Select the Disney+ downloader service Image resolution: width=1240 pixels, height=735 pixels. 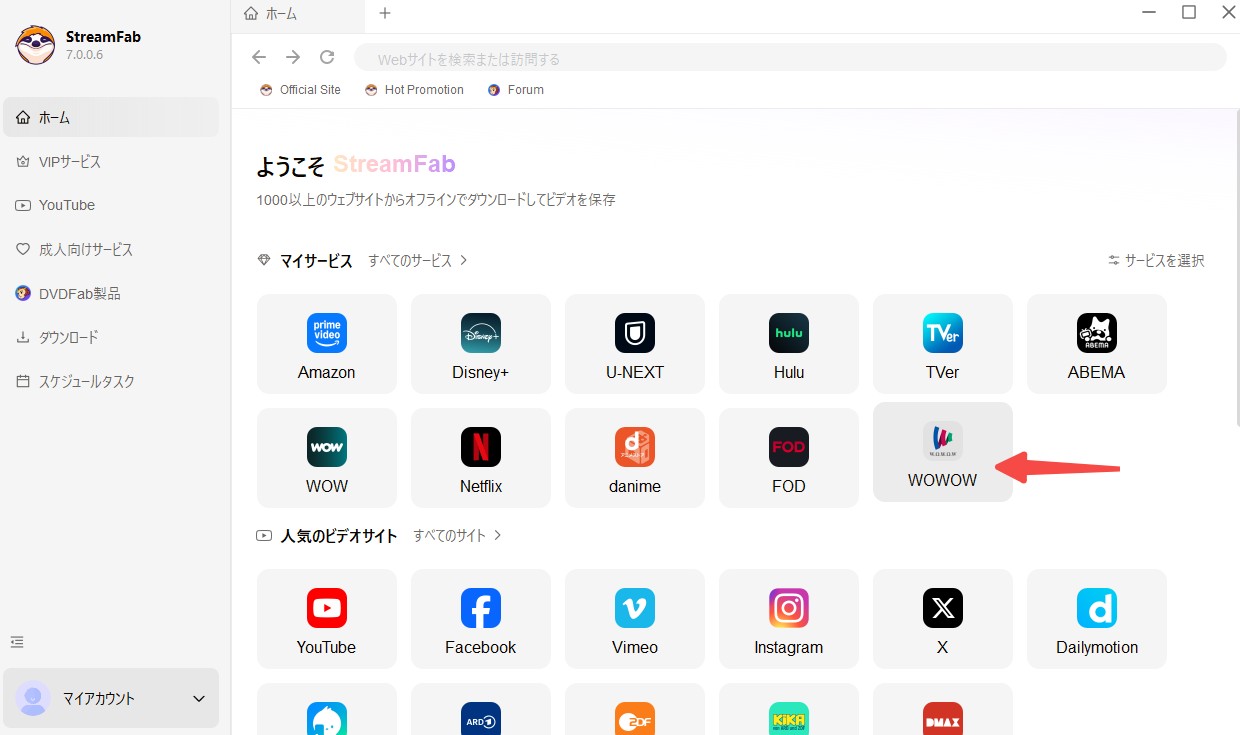480,344
